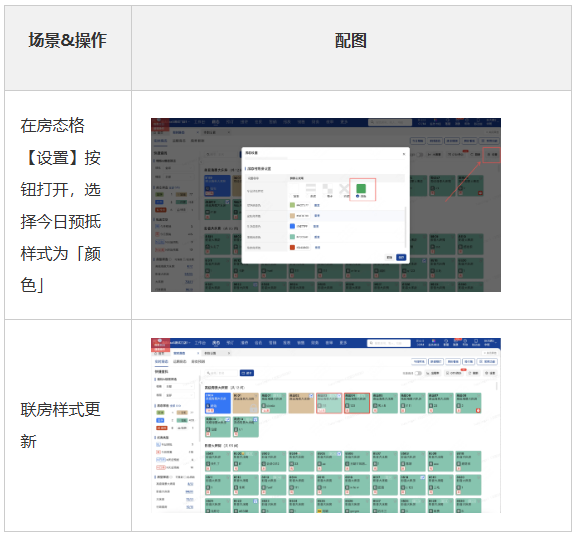Image resolution: width=575 pixels, height=533 pixels.
Task: Open the 工作台 menu in lower screenshot navbar
Action: pyautogui.click(x=200, y=343)
